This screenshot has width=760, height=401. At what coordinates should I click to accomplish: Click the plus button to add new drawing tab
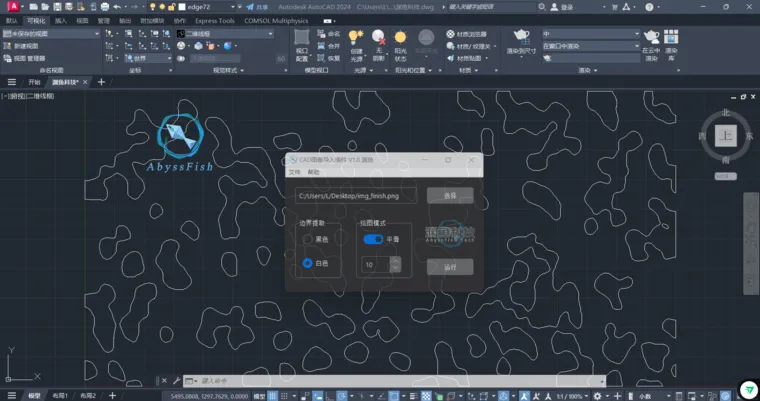click(101, 82)
